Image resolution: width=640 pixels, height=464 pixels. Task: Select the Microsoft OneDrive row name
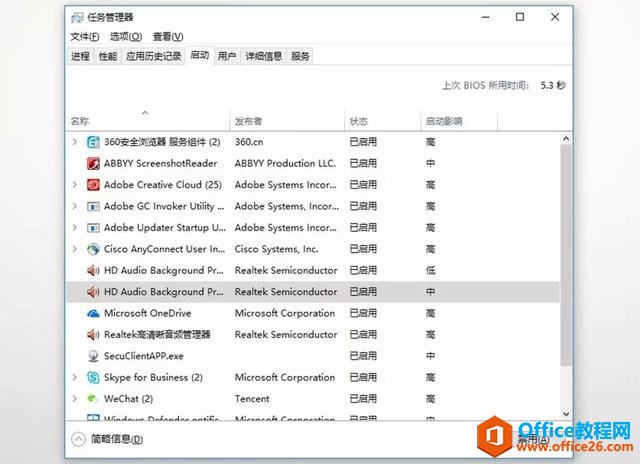148,313
